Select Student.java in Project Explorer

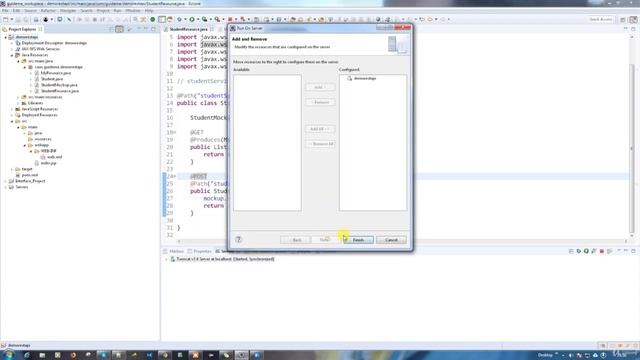pyautogui.click(x=51, y=79)
